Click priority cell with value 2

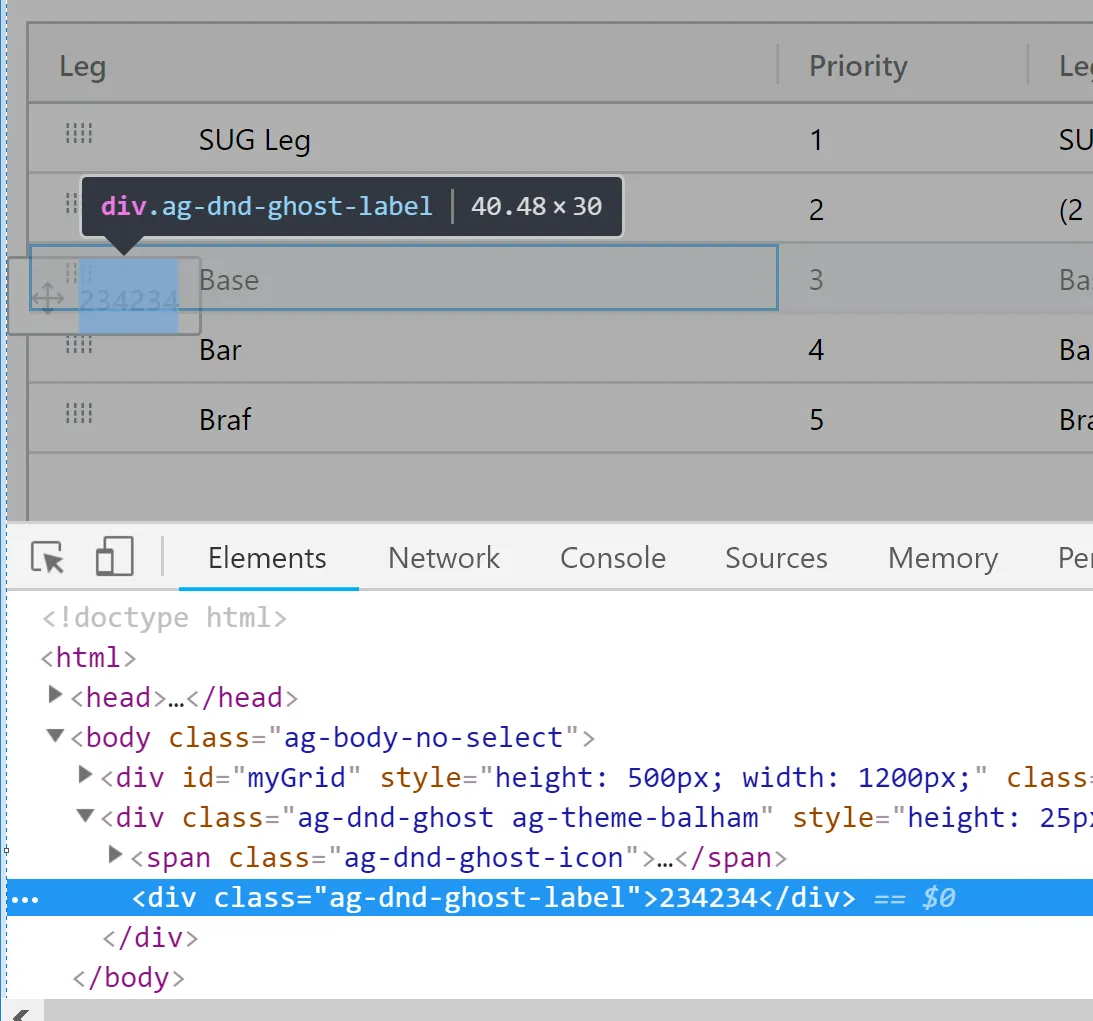(x=816, y=210)
